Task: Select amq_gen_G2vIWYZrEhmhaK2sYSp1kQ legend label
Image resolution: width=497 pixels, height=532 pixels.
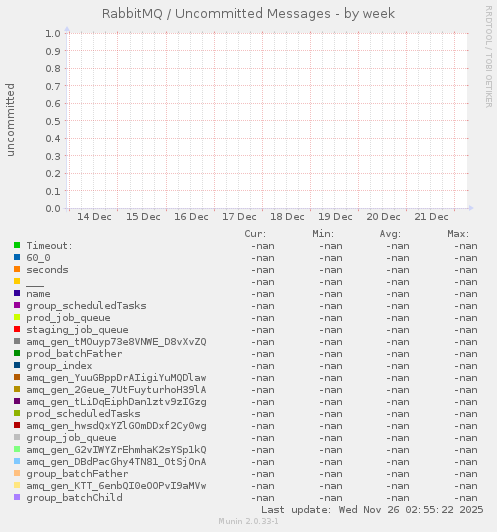Action: coord(116,450)
